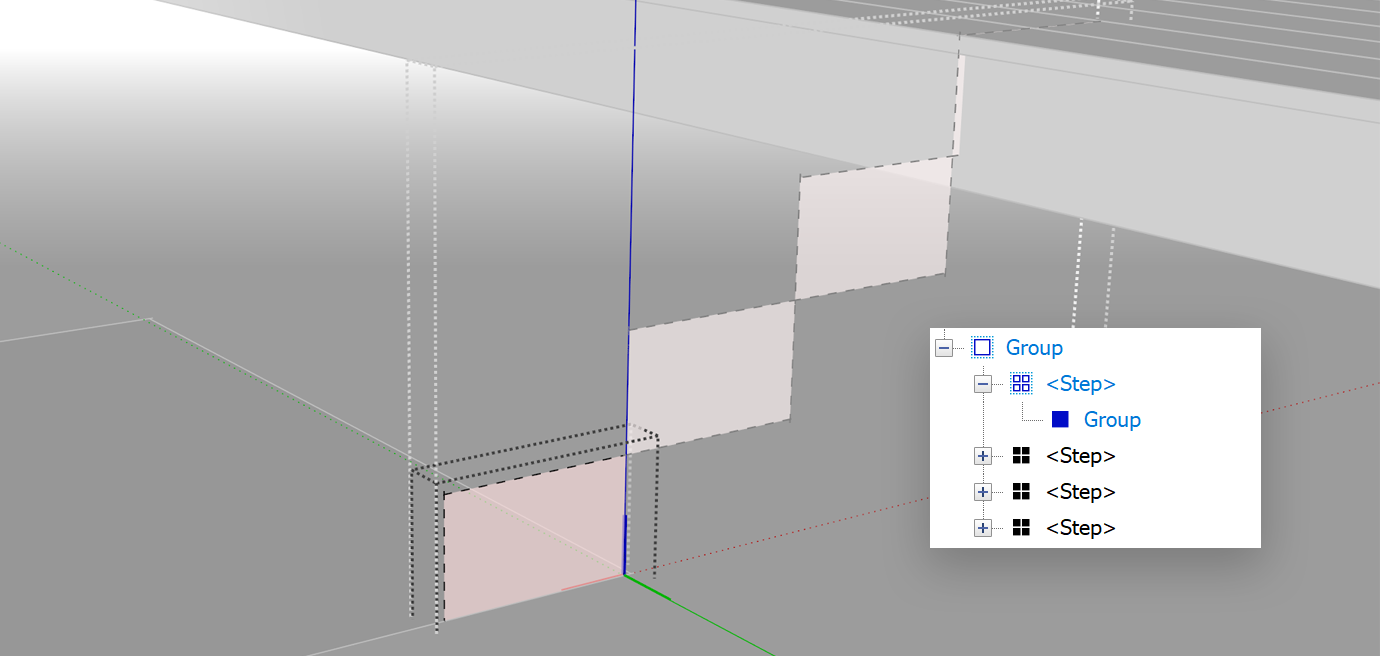Click the middle step face in the viewport

[710, 370]
